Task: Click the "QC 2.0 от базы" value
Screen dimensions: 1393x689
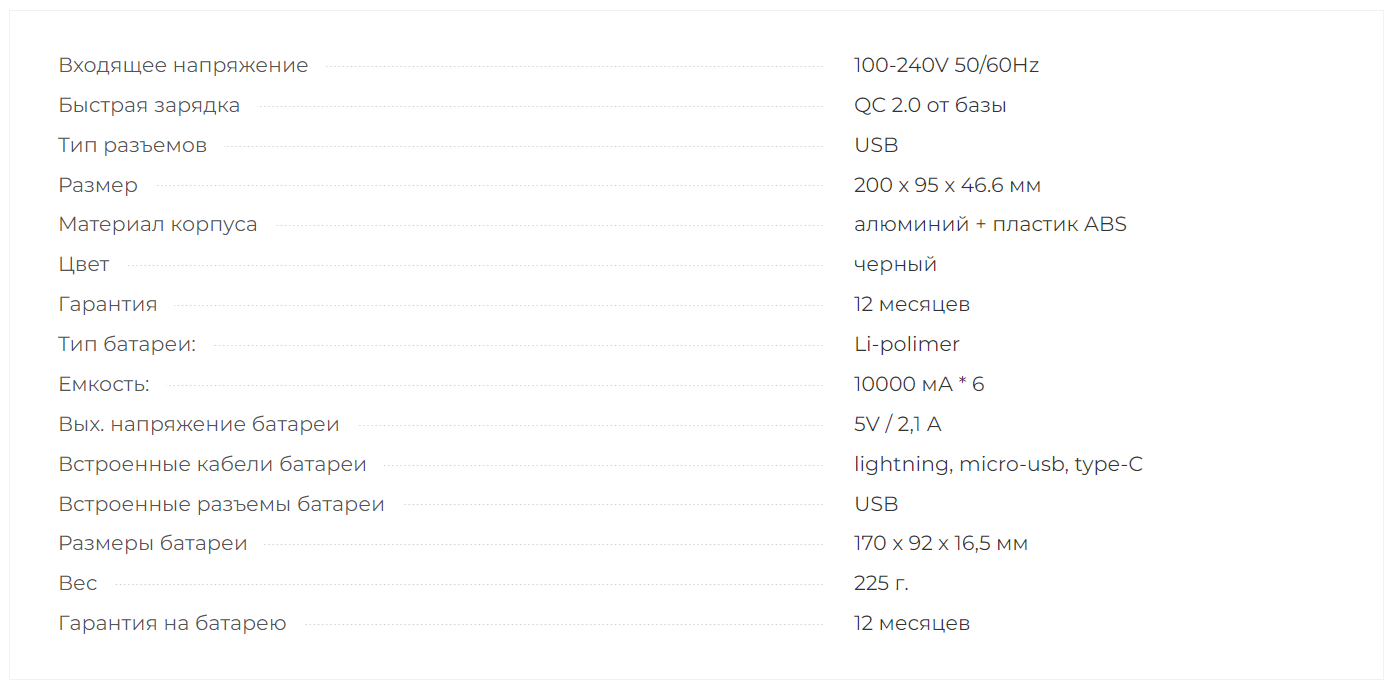Action: [x=930, y=106]
